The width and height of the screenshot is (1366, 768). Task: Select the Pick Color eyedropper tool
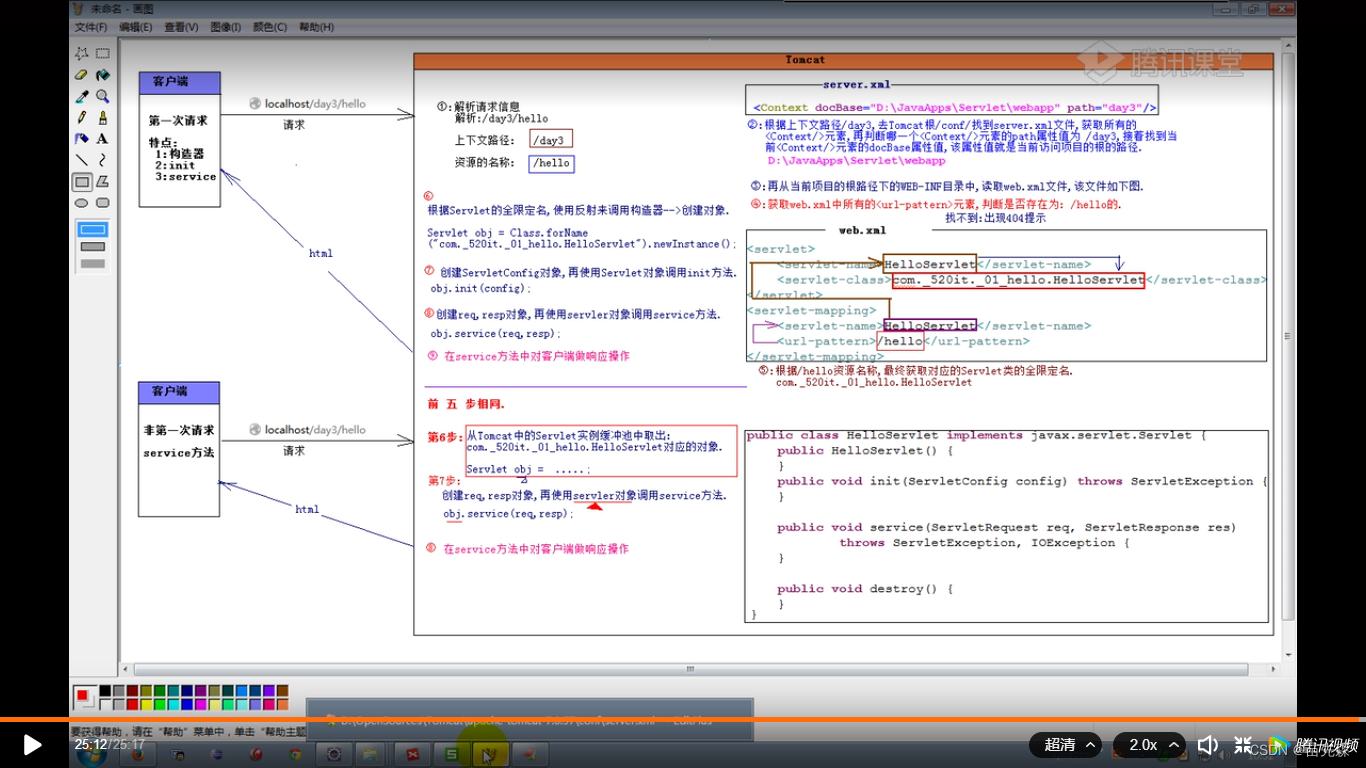[x=82, y=97]
